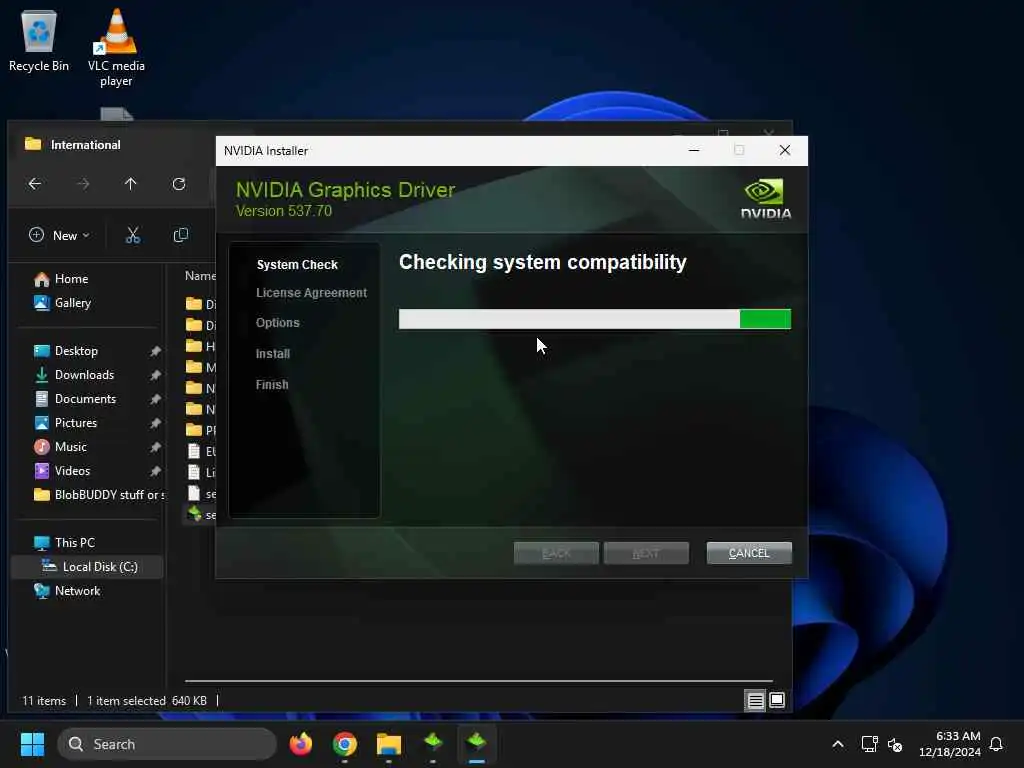The image size is (1024, 768).
Task: Select the Finish step in installer sidebar
Action: coord(272,385)
